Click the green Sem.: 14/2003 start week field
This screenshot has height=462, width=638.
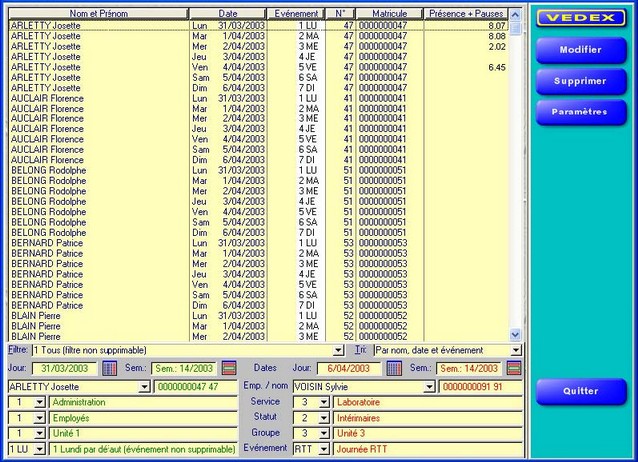(x=184, y=368)
